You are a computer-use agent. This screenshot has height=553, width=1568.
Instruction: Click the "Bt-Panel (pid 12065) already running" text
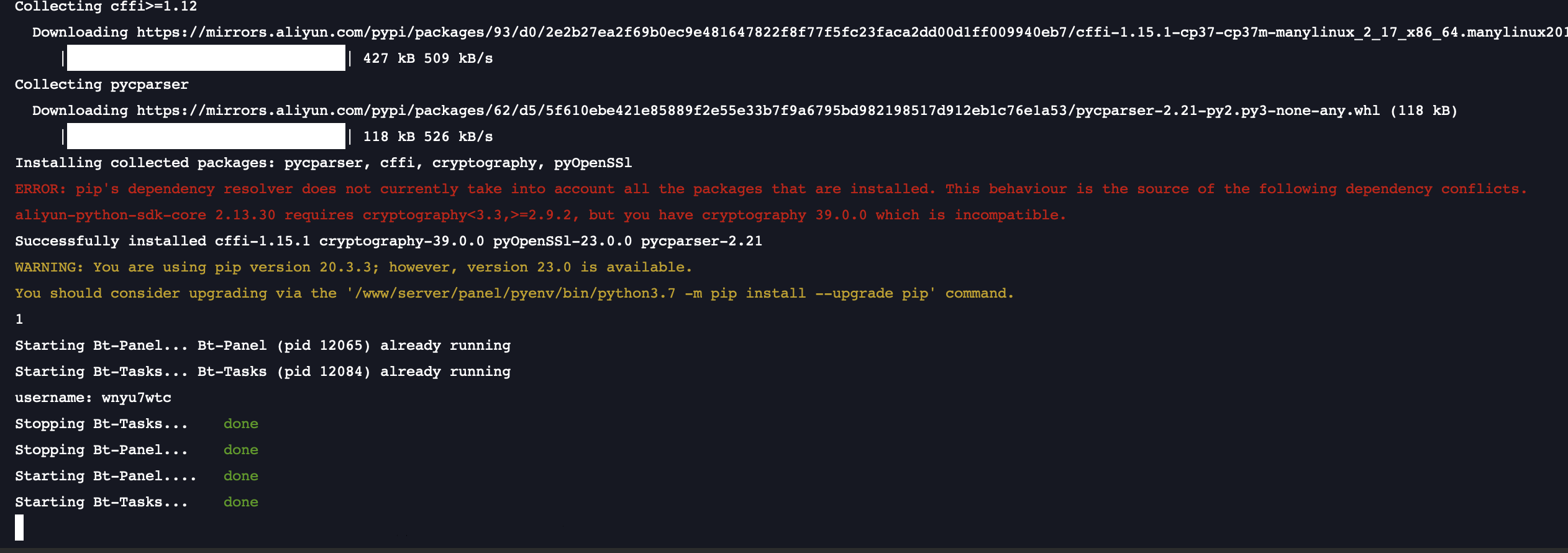[x=353, y=345]
